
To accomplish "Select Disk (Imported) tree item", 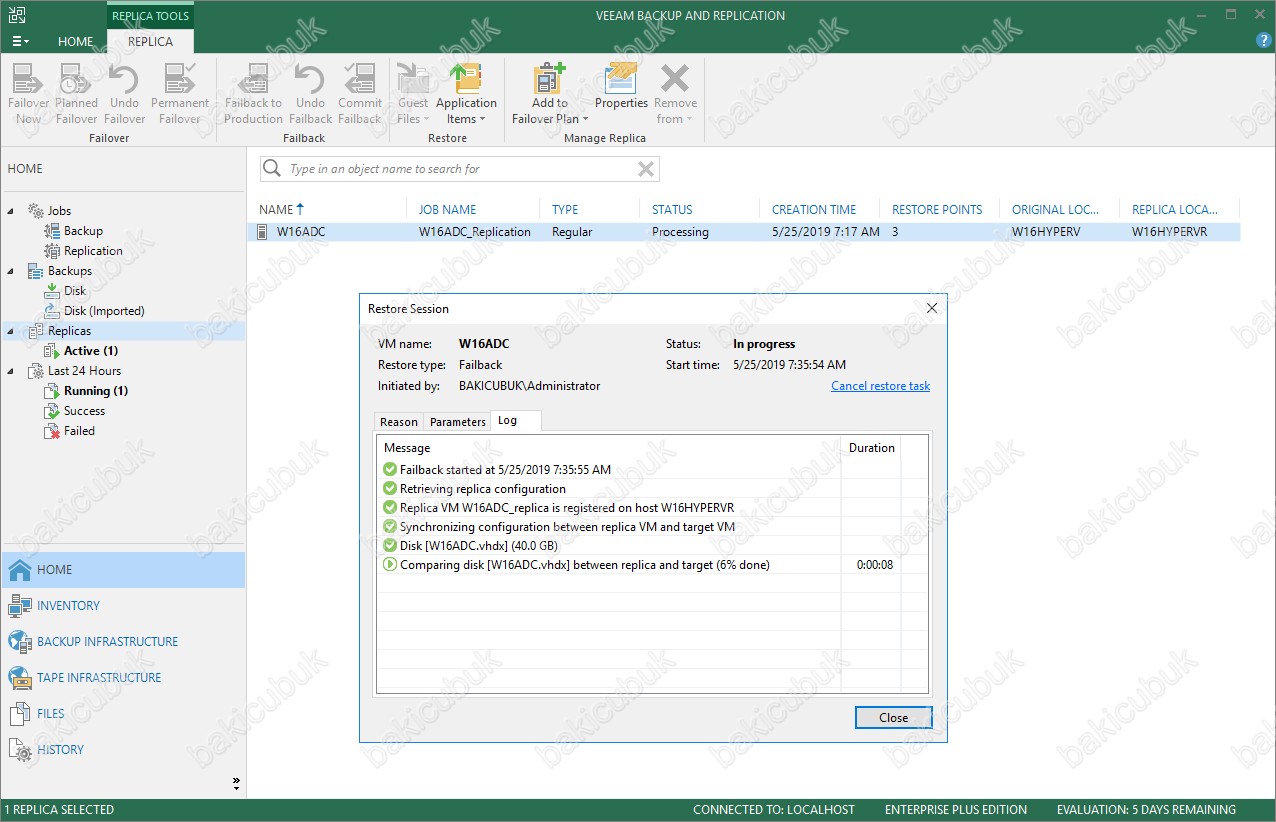I will pos(104,311).
